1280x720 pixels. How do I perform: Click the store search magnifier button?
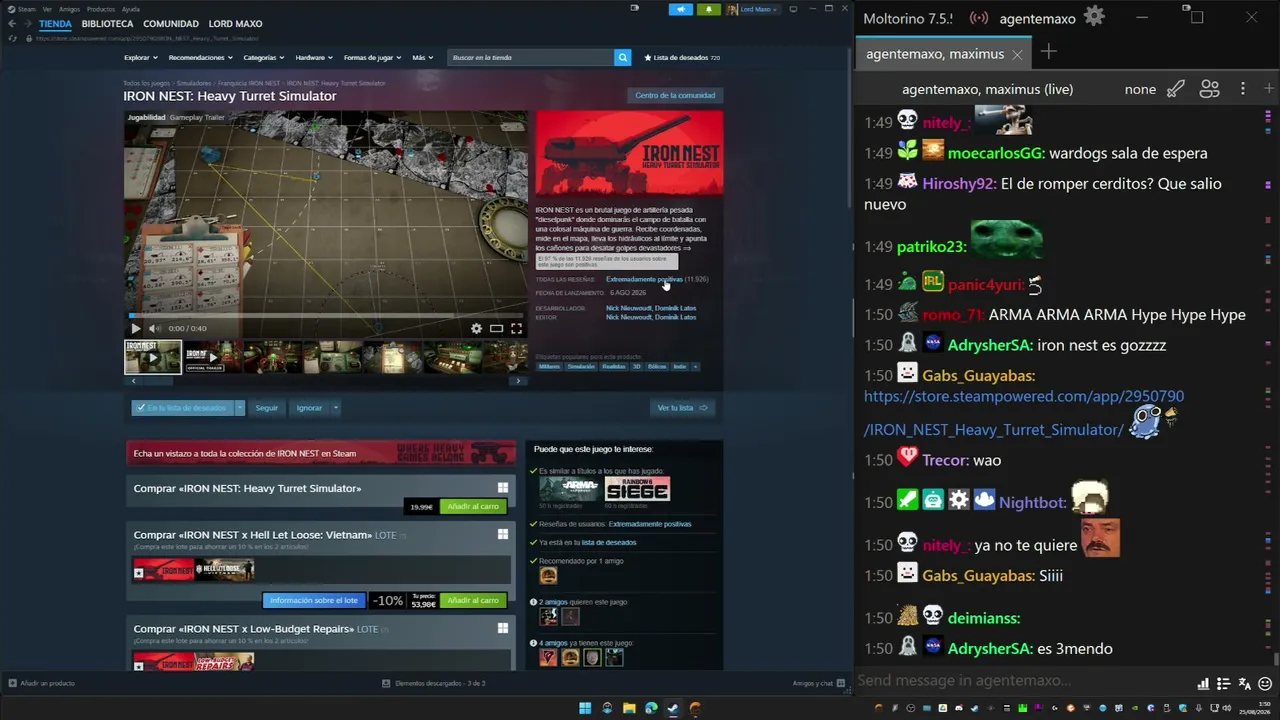point(623,58)
